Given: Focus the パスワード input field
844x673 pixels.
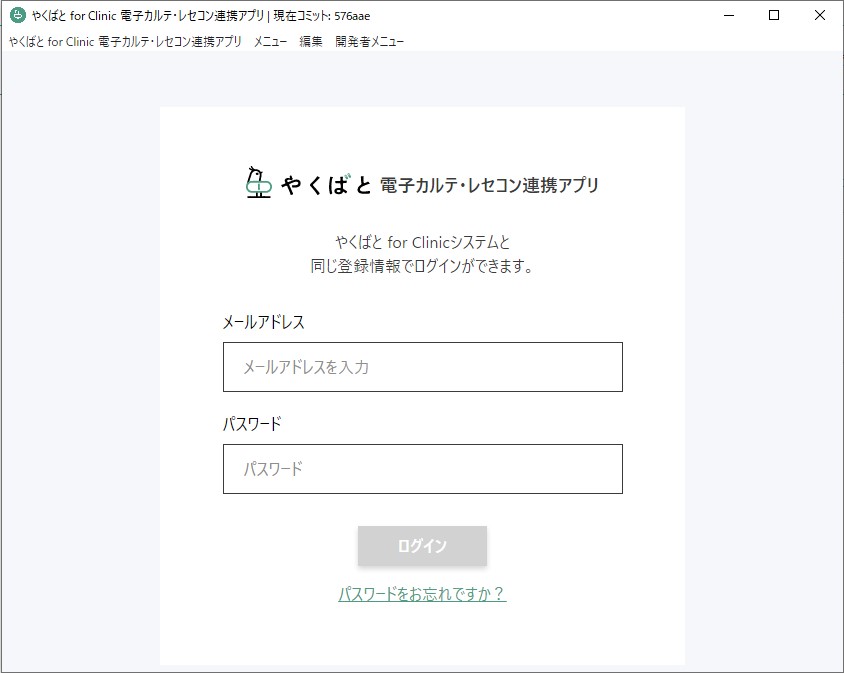Looking at the screenshot, I should pyautogui.click(x=422, y=468).
